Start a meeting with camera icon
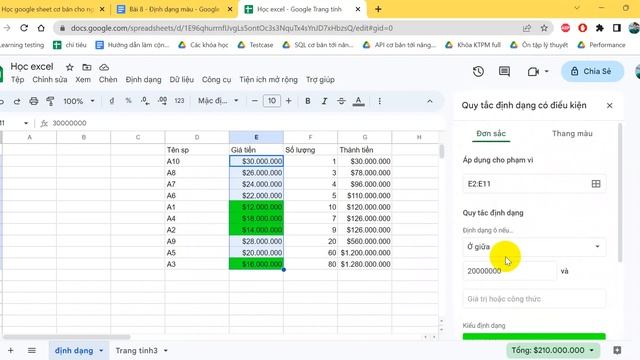This screenshot has height=360, width=640. tap(533, 71)
